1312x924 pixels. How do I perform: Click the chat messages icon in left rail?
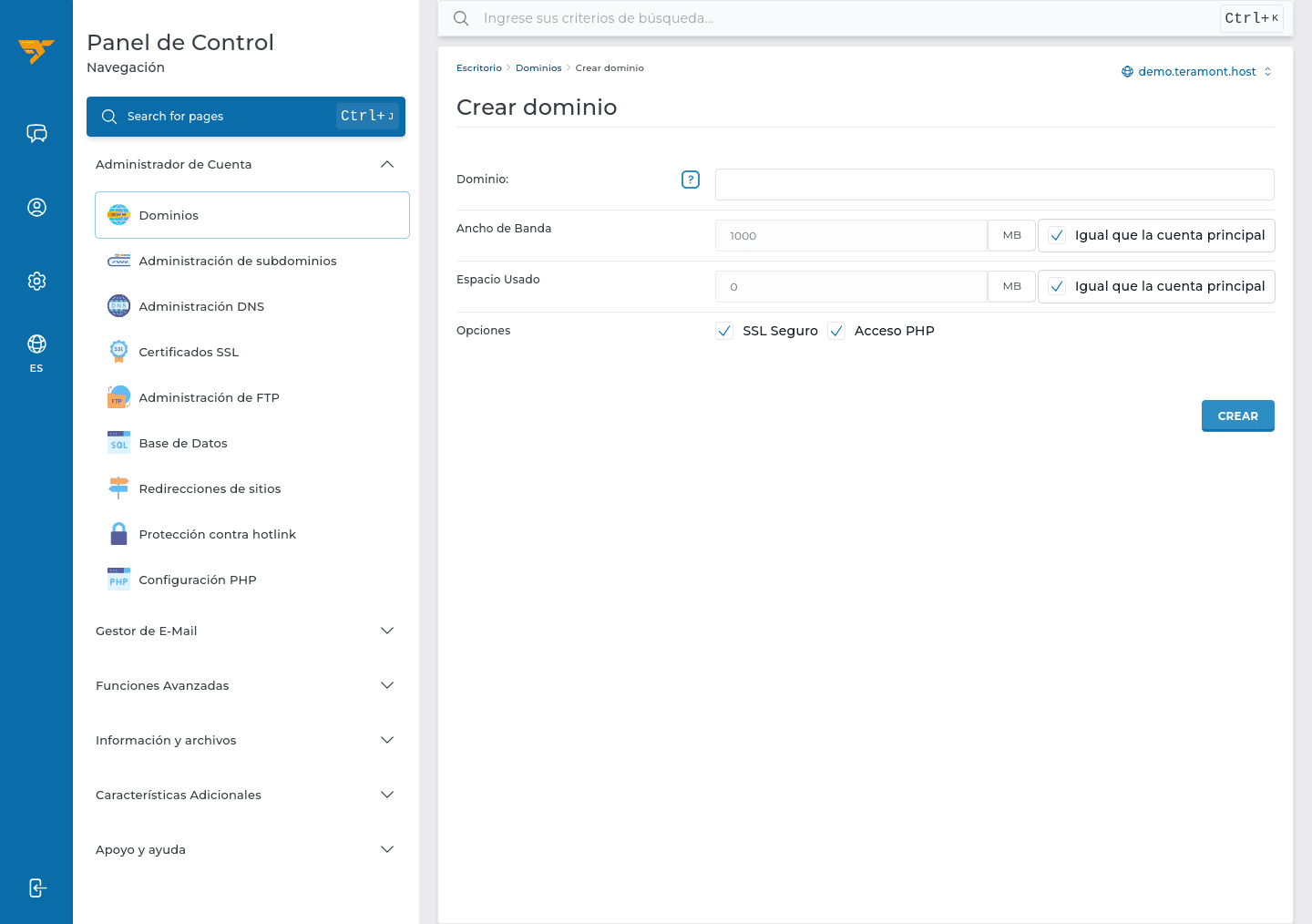(36, 134)
